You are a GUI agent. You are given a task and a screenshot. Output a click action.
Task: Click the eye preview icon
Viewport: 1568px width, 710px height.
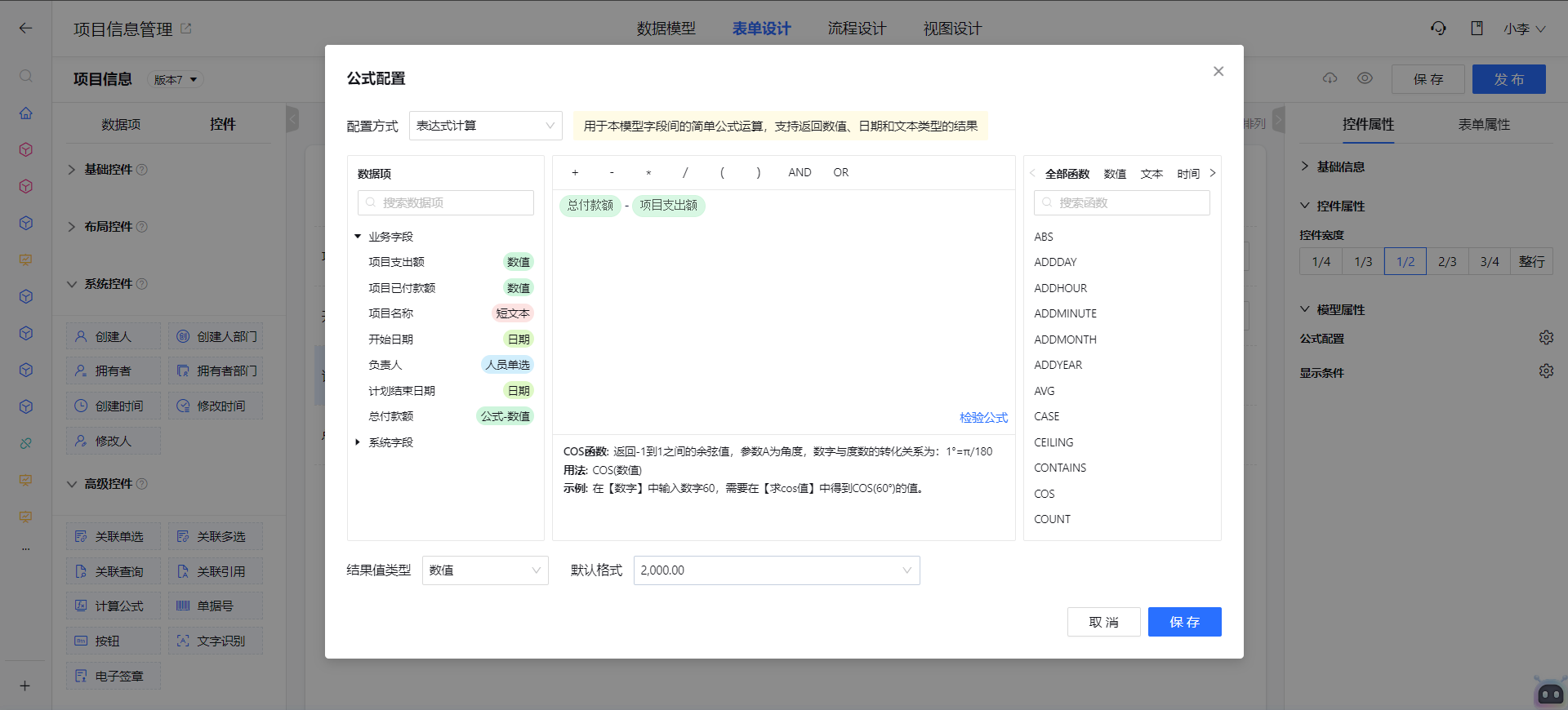tap(1365, 78)
